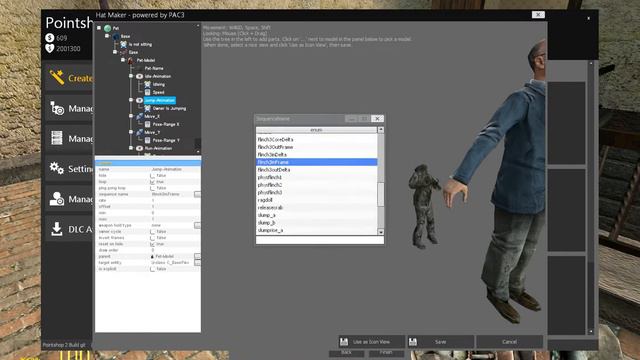Click the Pointshop settings gears icon
Image resolution: width=640 pixels, height=360 pixels.
click(57, 168)
